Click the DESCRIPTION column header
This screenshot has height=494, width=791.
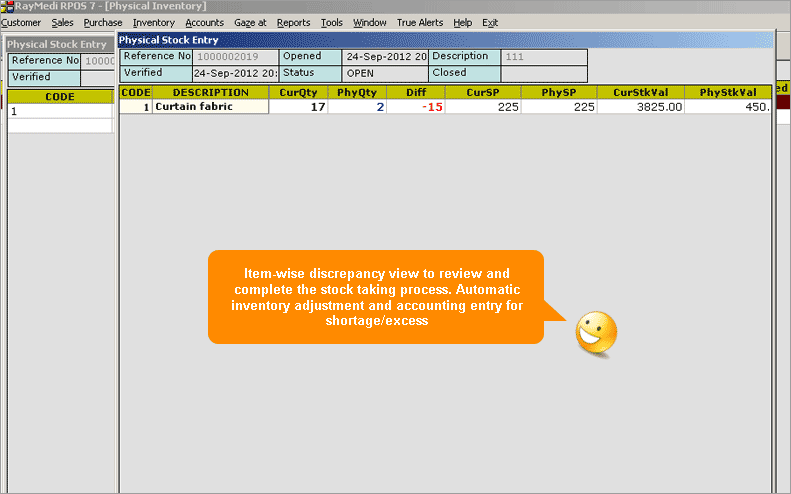[210, 92]
